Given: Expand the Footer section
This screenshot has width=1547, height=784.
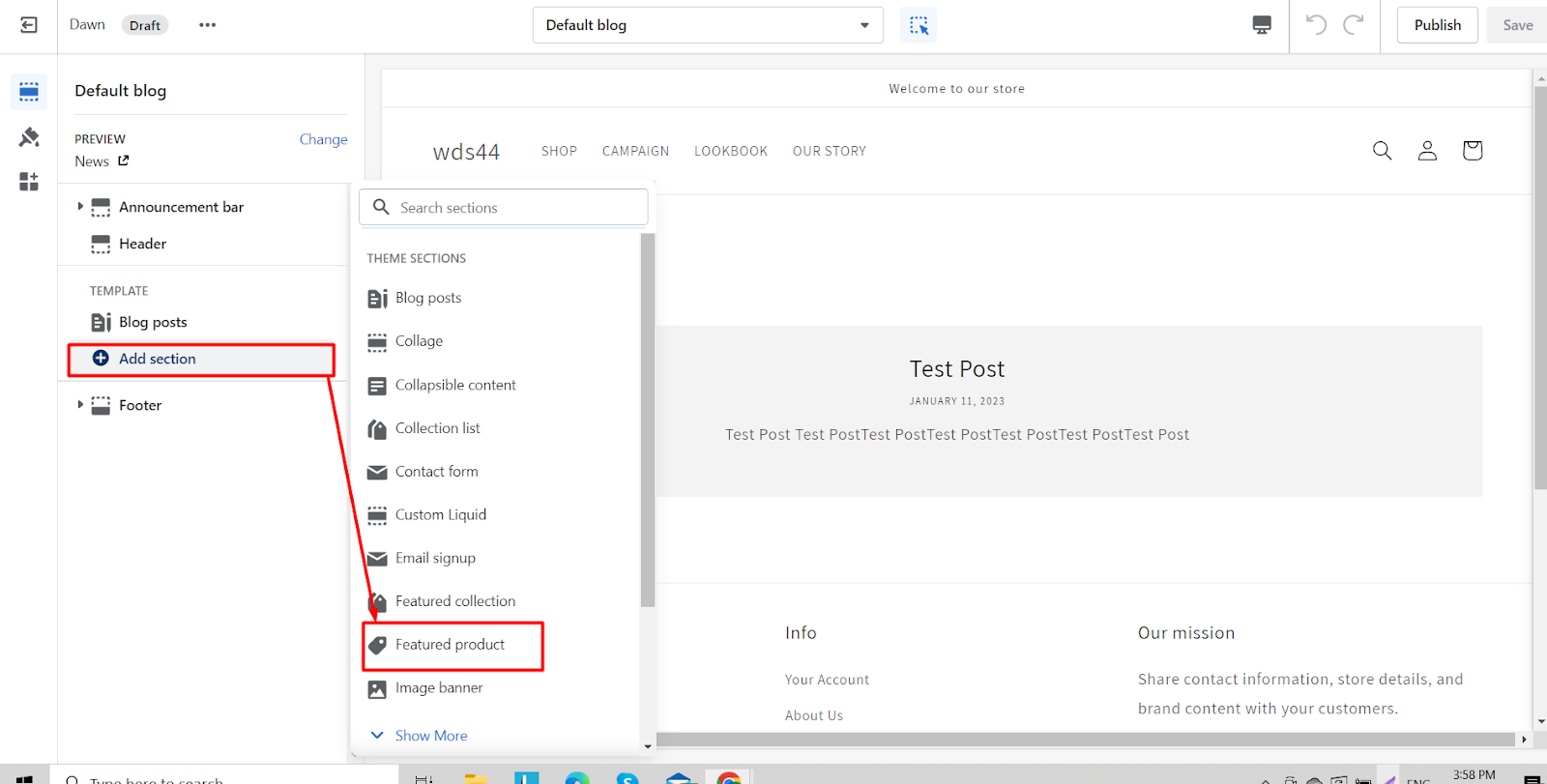Looking at the screenshot, I should (80, 405).
